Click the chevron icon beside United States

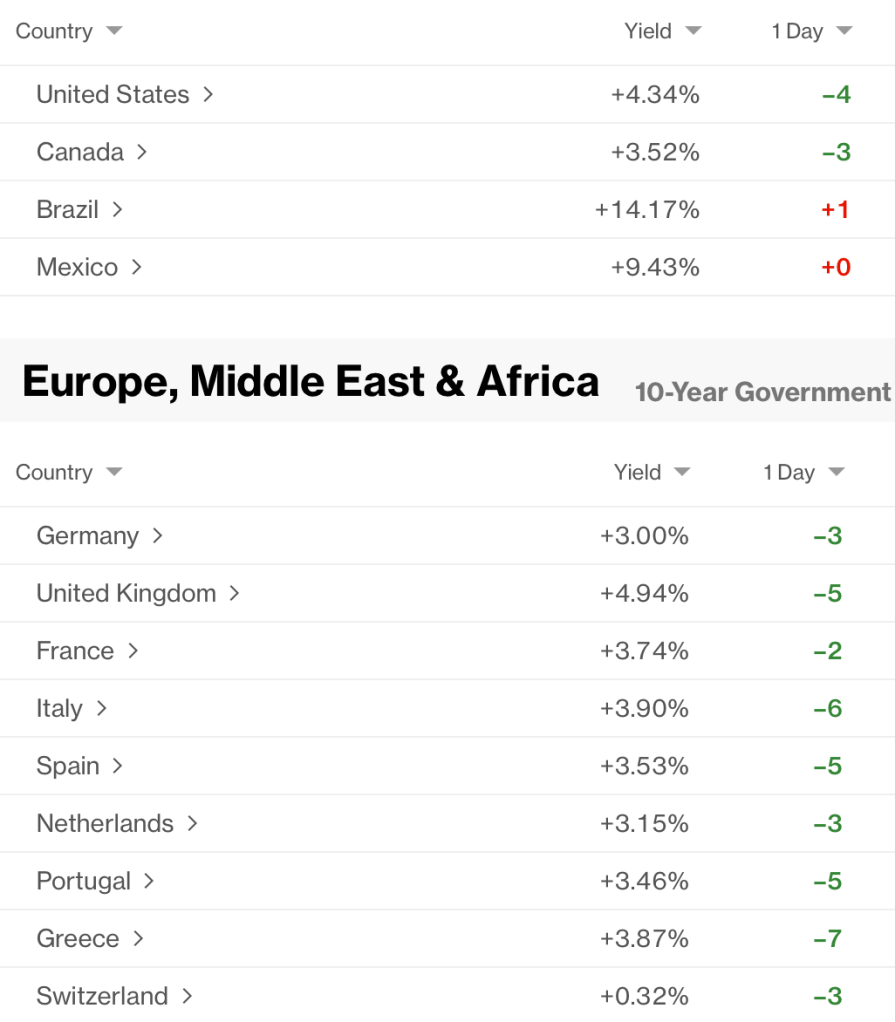point(208,95)
